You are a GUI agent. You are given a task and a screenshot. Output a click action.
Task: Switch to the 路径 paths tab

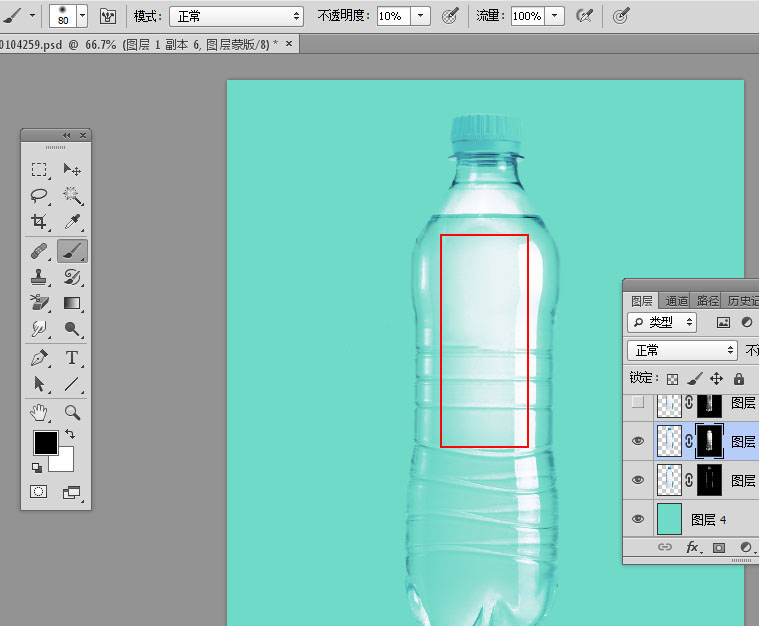pyautogui.click(x=708, y=300)
